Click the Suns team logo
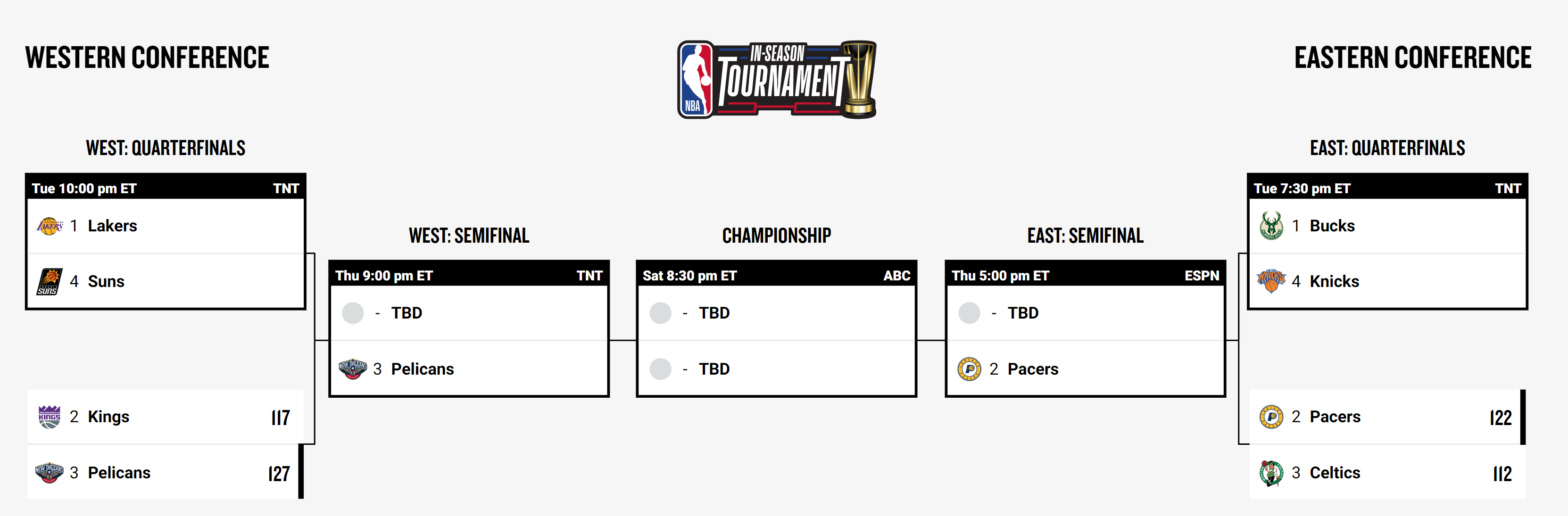1568x516 pixels. (50, 281)
